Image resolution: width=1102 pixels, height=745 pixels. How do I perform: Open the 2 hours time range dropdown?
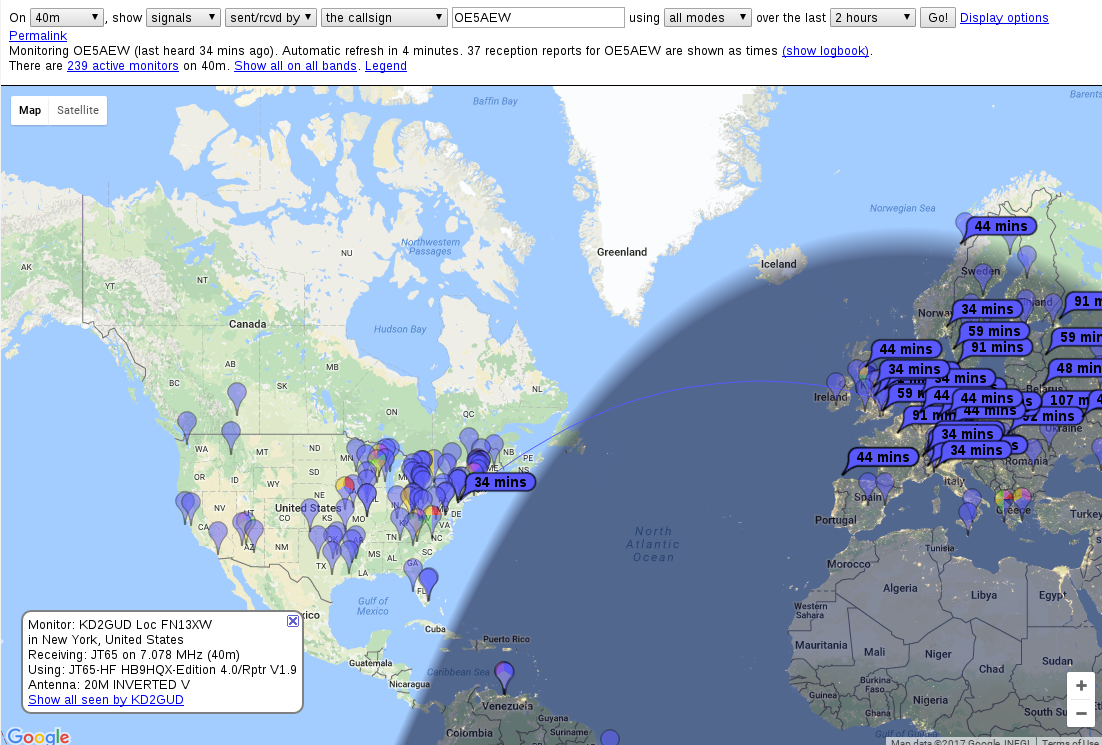[872, 17]
